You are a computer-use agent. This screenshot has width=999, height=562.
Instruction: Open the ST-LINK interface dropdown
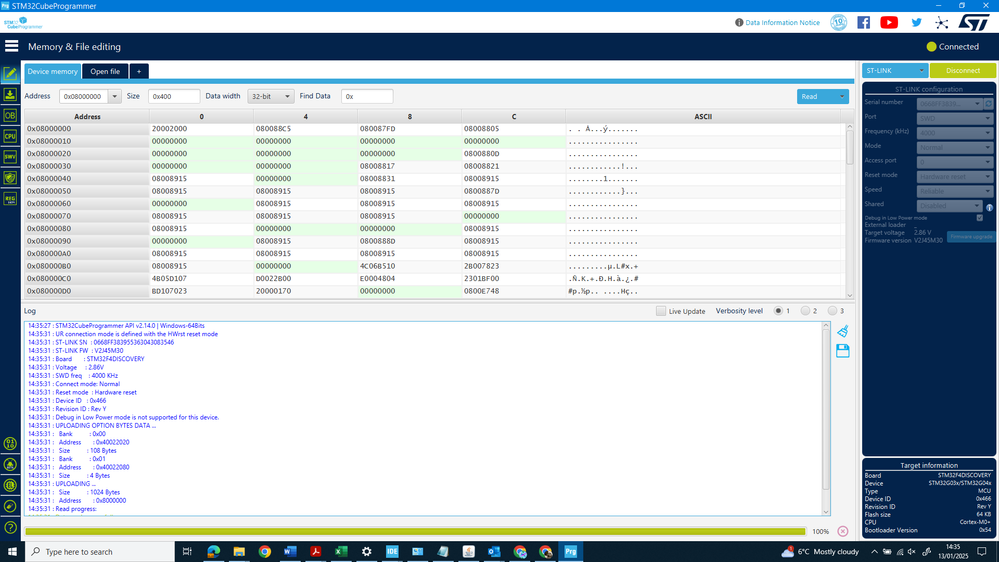click(895, 71)
